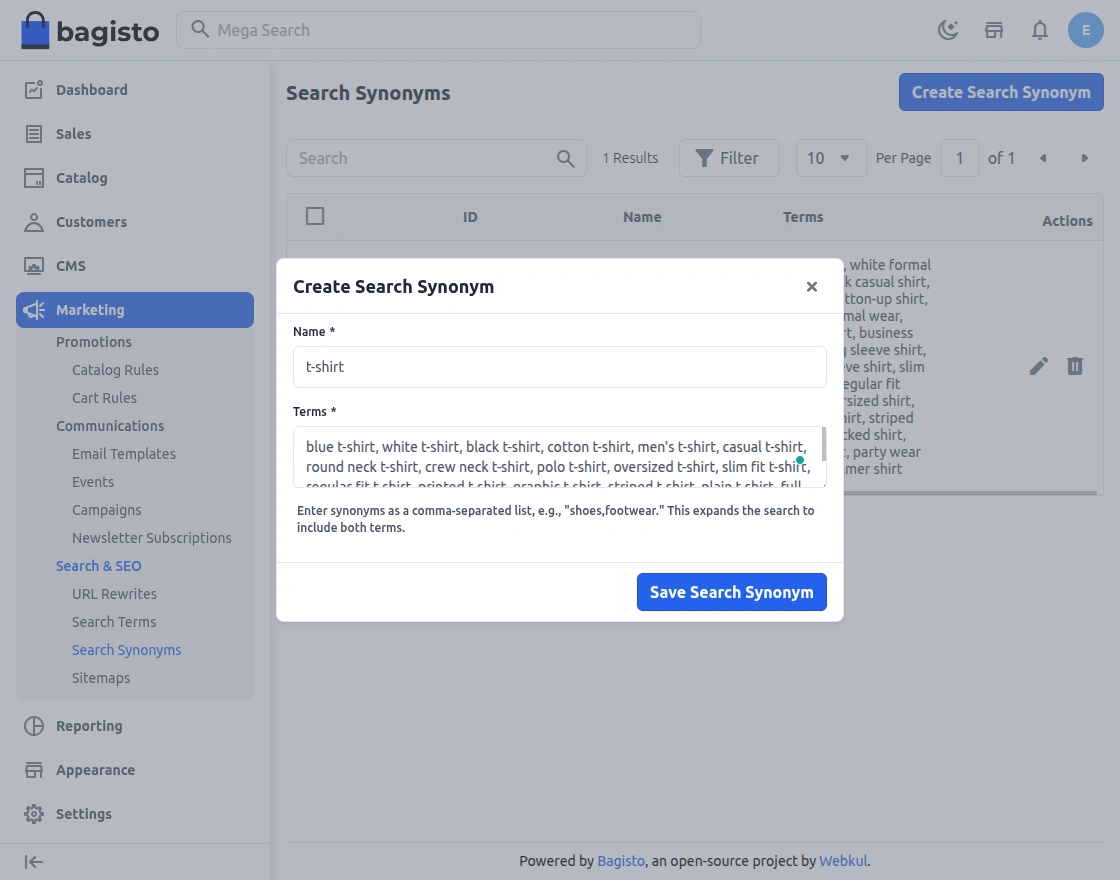
Task: Click the page number input box
Action: click(959, 158)
